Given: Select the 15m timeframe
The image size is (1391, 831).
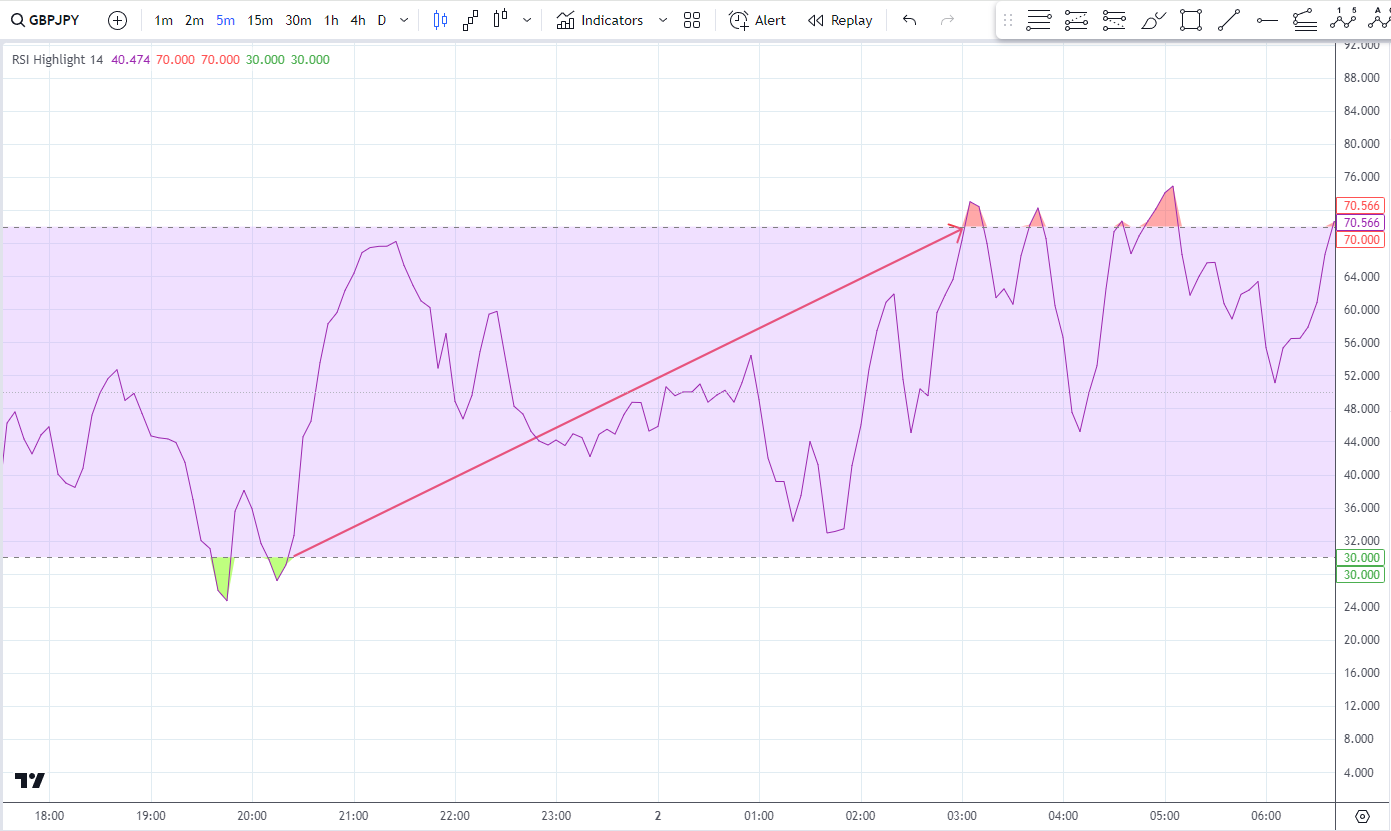Looking at the screenshot, I should point(260,20).
